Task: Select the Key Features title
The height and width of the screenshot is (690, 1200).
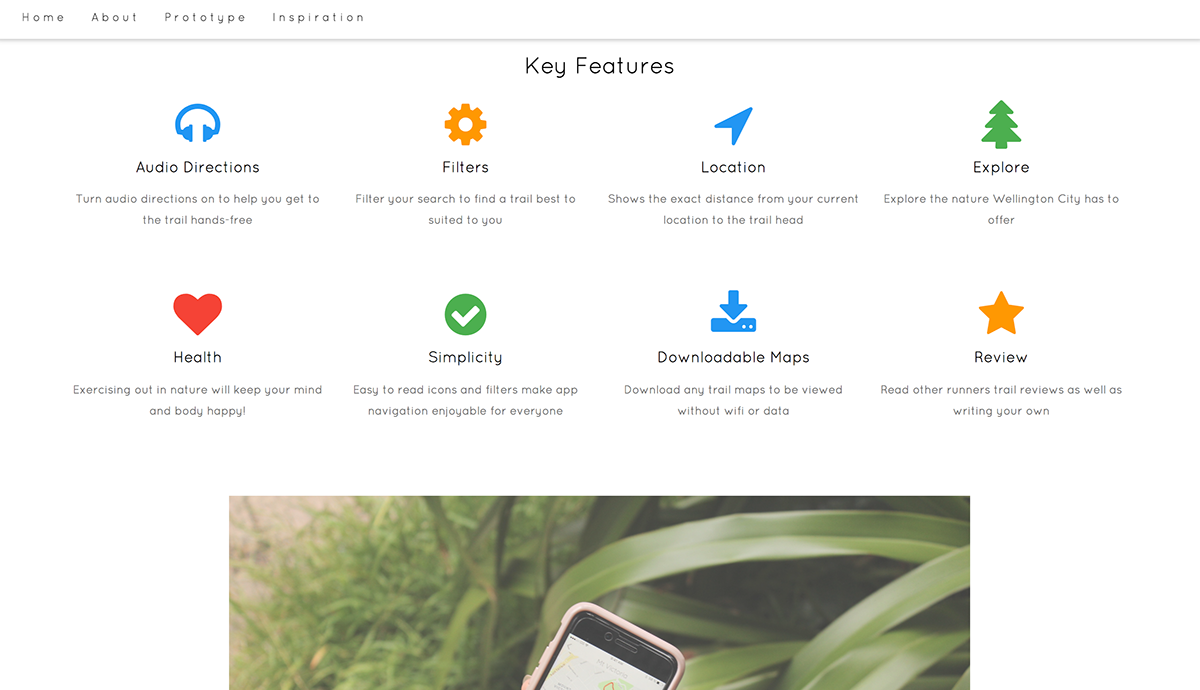Action: point(600,66)
